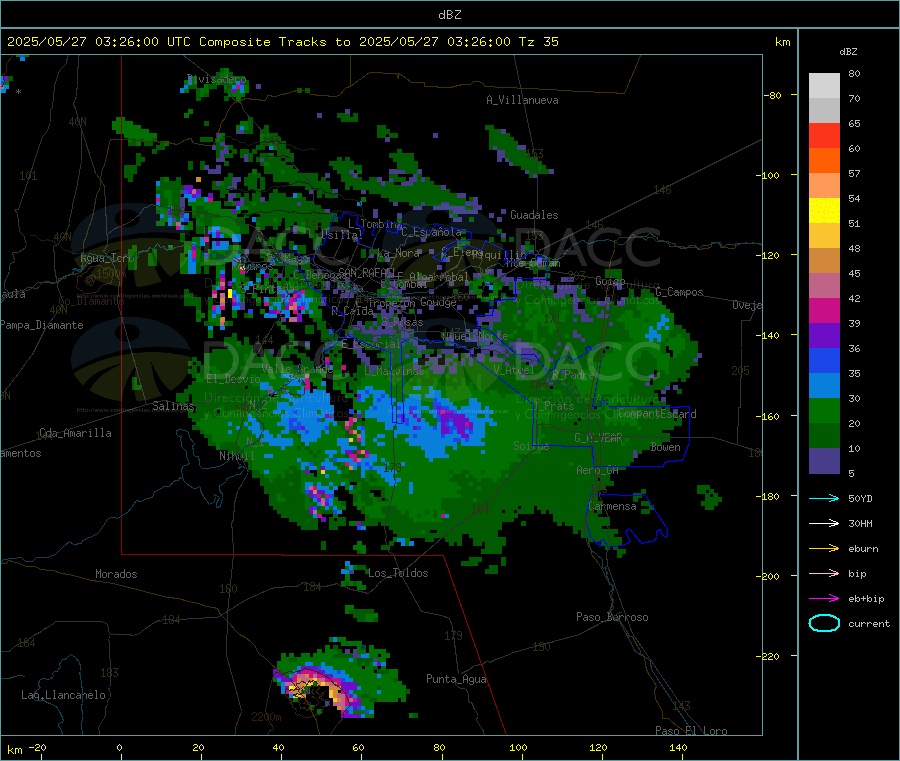Click the magenta eb+bip arrow icon
The height and width of the screenshot is (761, 900).
(824, 599)
